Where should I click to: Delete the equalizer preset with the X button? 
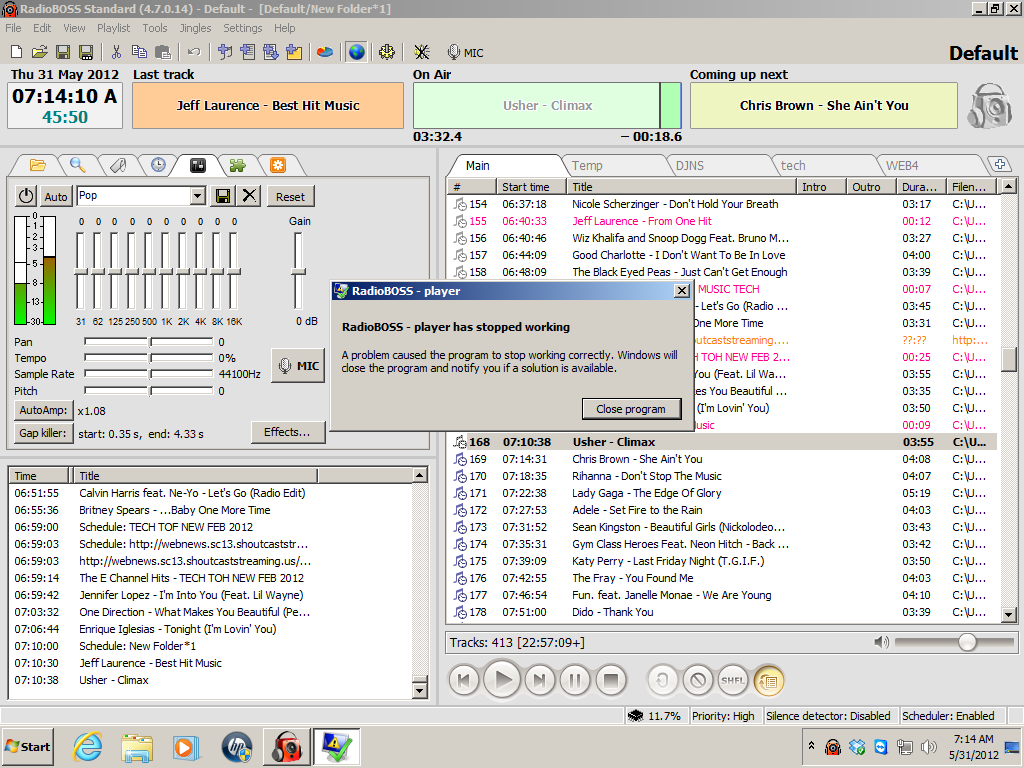click(x=249, y=196)
